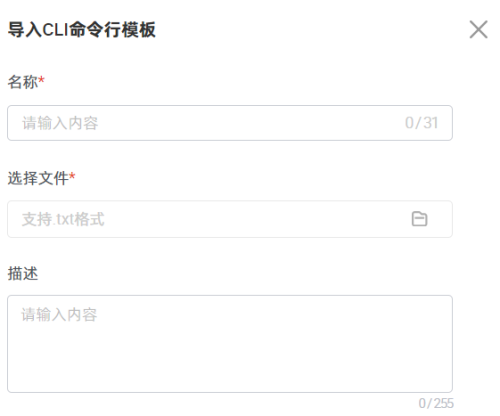The width and height of the screenshot is (500, 416).
Task: Click 请输入内容 placeholder in the name box
Action: pyautogui.click(x=60, y=123)
